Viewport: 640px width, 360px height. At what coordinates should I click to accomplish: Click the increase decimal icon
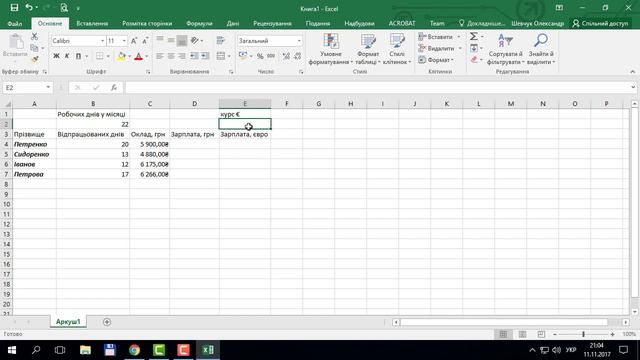(286, 56)
